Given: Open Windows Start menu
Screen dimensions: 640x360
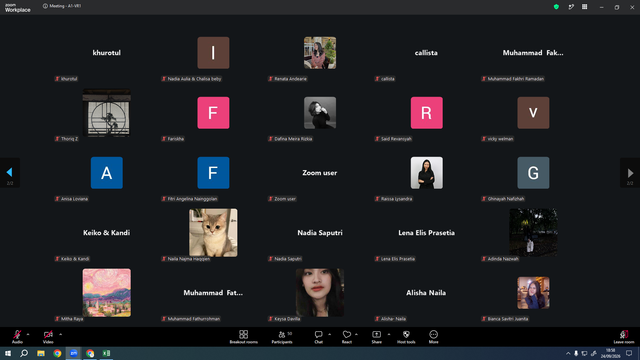Looking at the screenshot, I should [8, 353].
